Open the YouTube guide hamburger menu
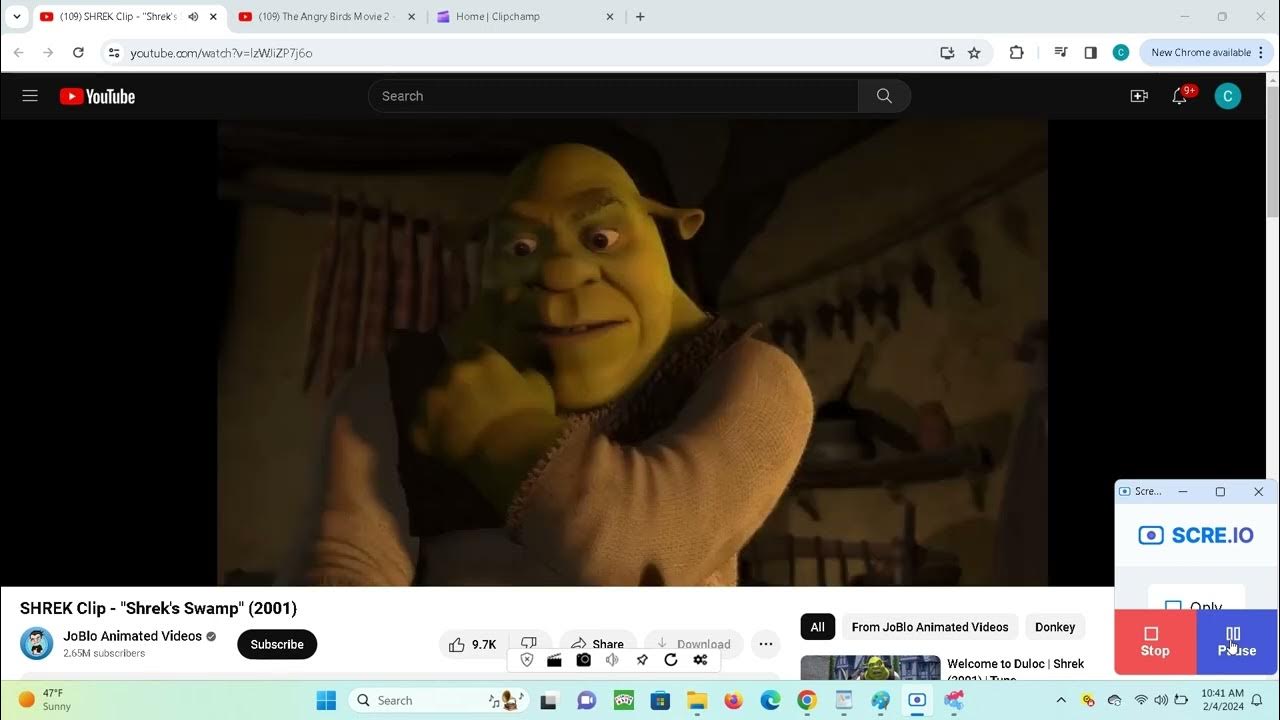This screenshot has width=1280, height=720. [30, 96]
